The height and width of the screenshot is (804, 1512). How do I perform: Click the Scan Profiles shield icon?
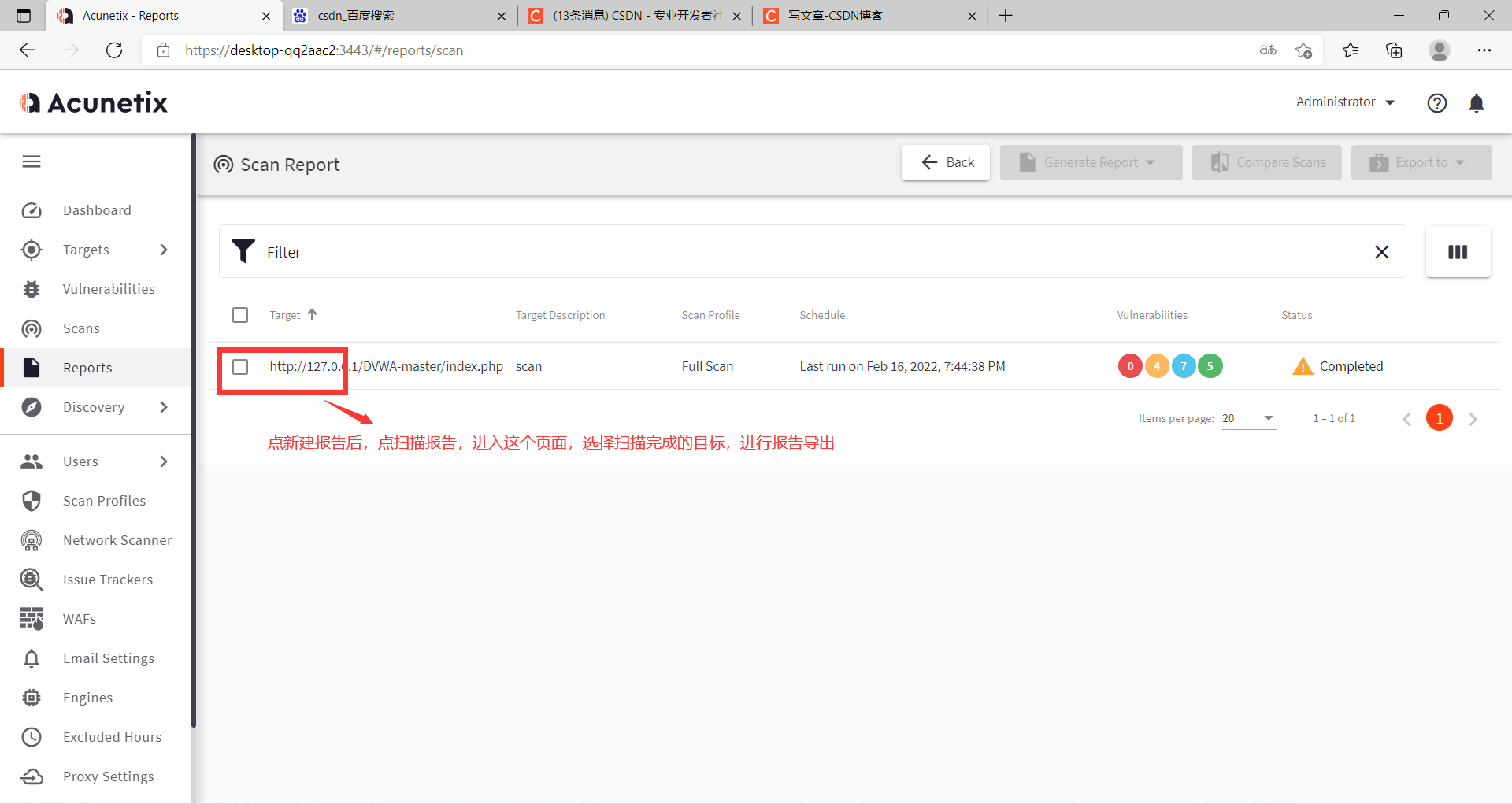(31, 501)
